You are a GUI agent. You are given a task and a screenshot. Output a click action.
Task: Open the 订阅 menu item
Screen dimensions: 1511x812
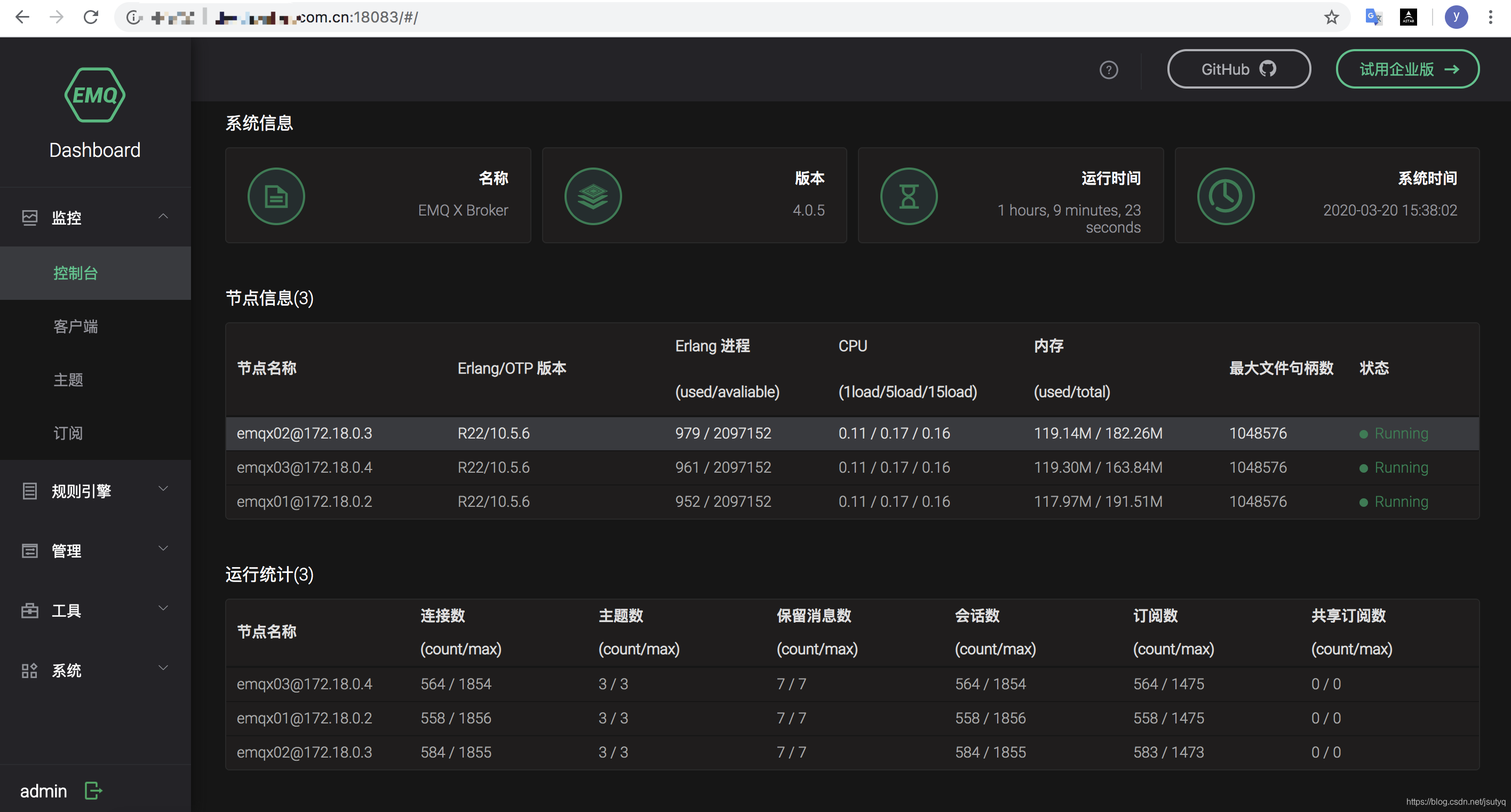(68, 433)
